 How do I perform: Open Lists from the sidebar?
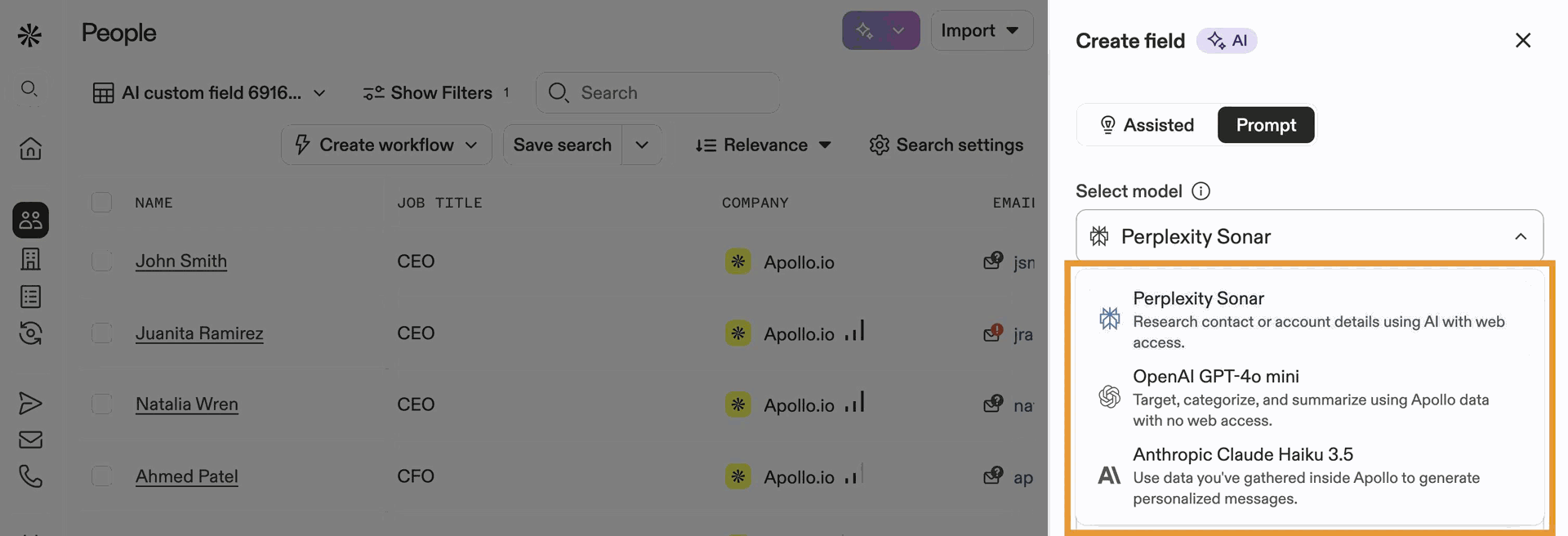(29, 296)
